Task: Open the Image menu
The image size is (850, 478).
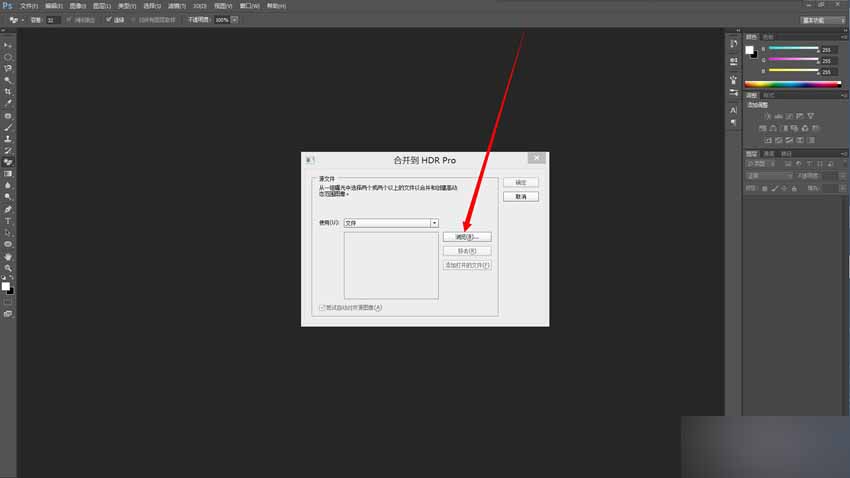Action: [x=78, y=6]
